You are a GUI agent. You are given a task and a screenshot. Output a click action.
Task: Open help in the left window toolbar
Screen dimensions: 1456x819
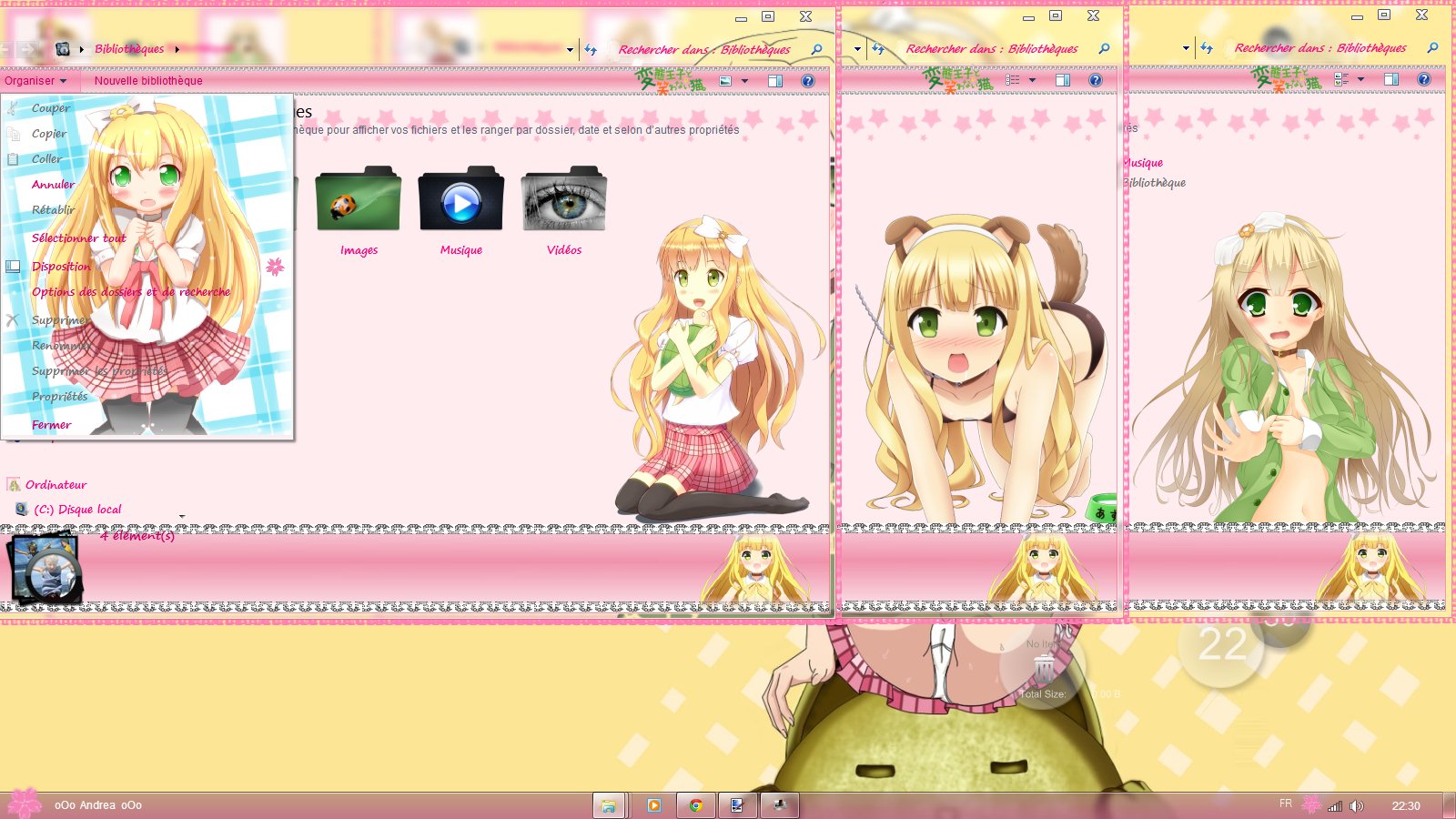[x=807, y=81]
